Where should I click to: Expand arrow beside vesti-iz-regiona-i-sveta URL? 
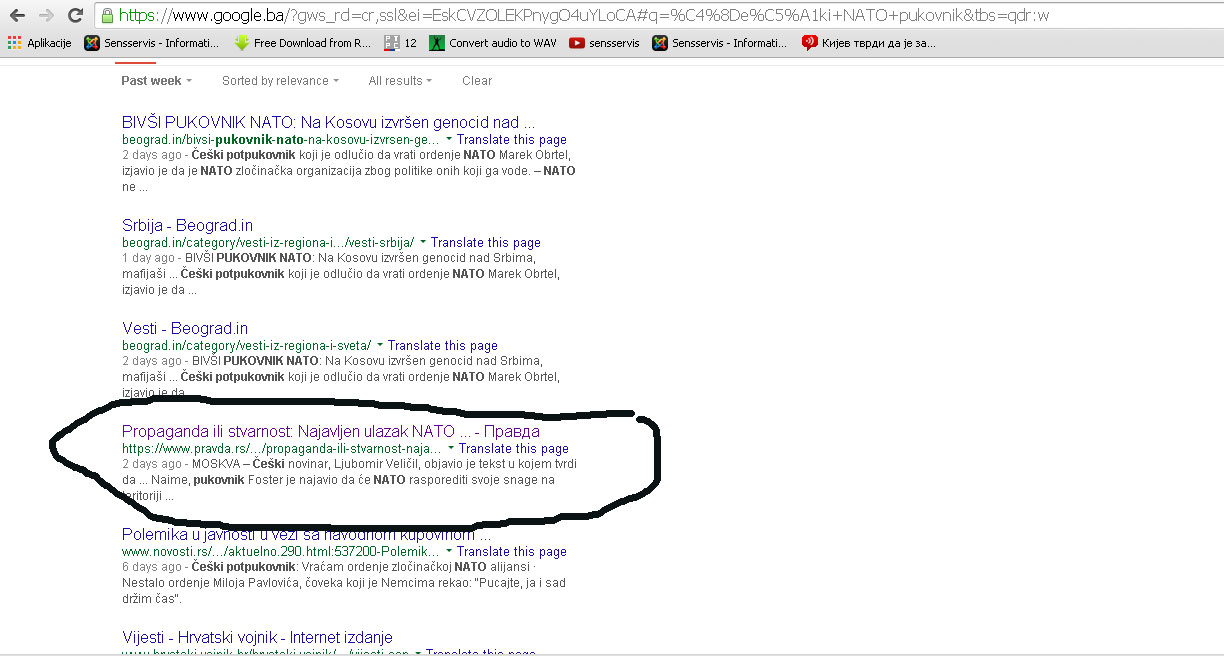pyautogui.click(x=380, y=346)
